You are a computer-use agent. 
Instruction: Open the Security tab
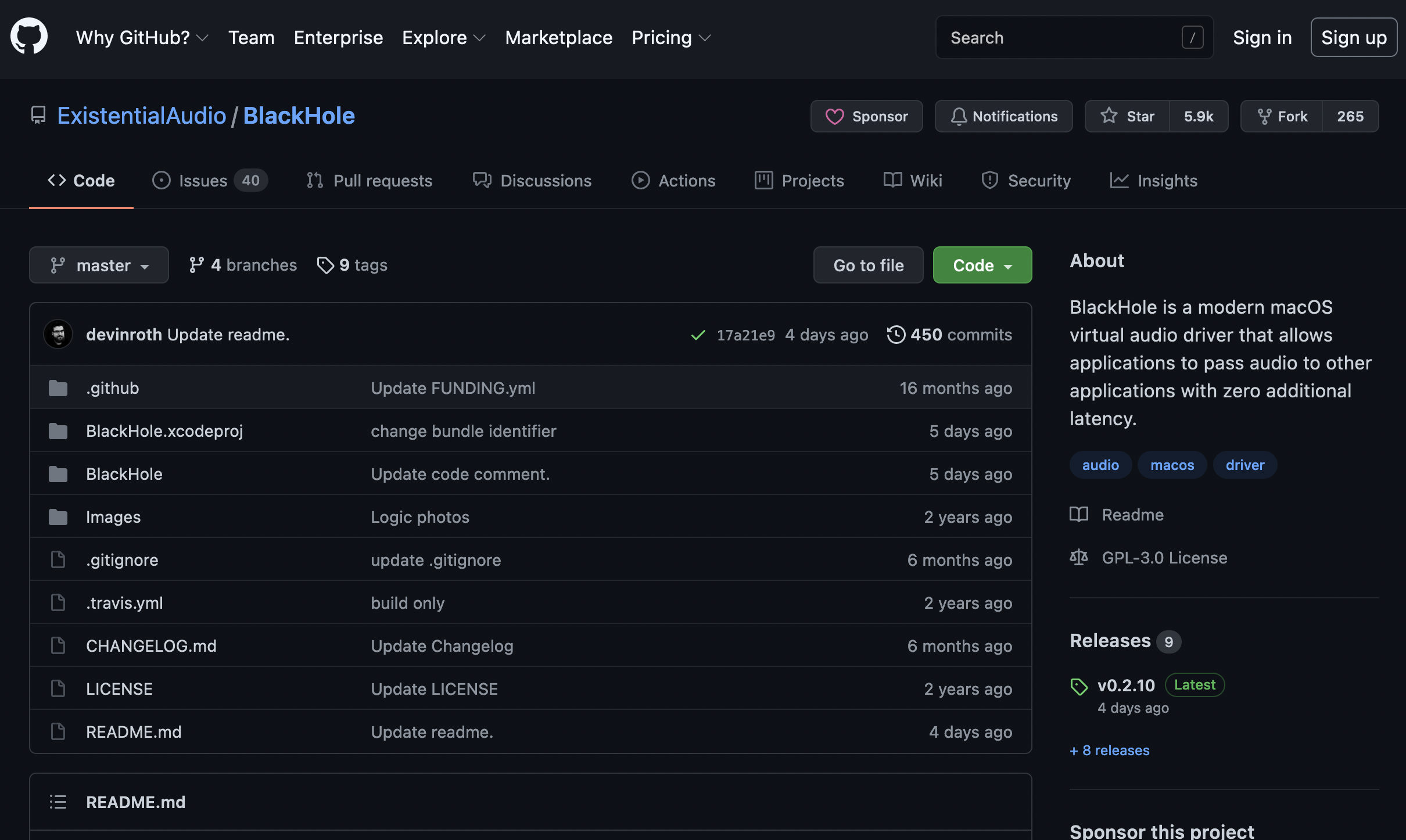[x=1025, y=180]
